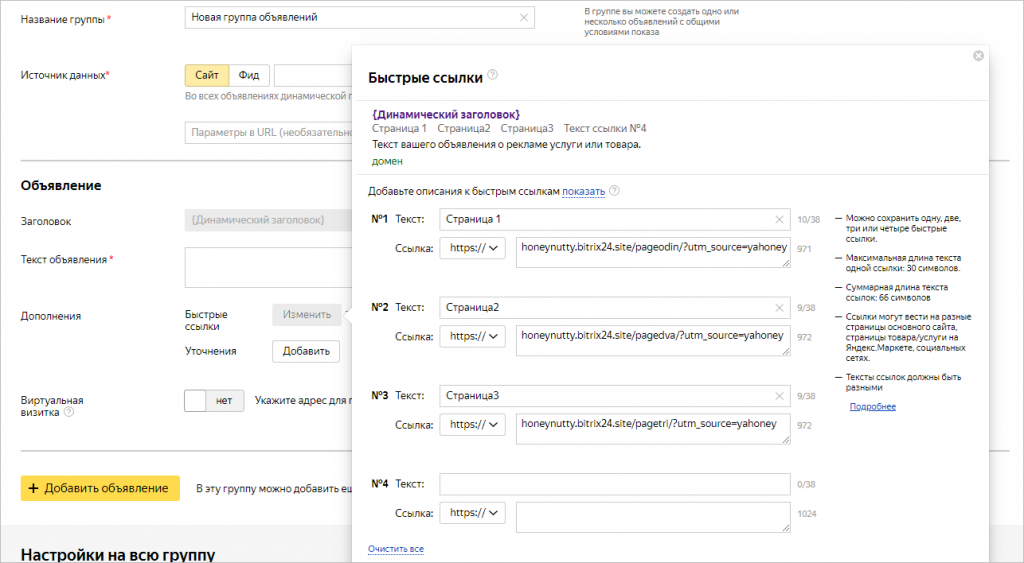Click help icon beside показать link

point(614,191)
